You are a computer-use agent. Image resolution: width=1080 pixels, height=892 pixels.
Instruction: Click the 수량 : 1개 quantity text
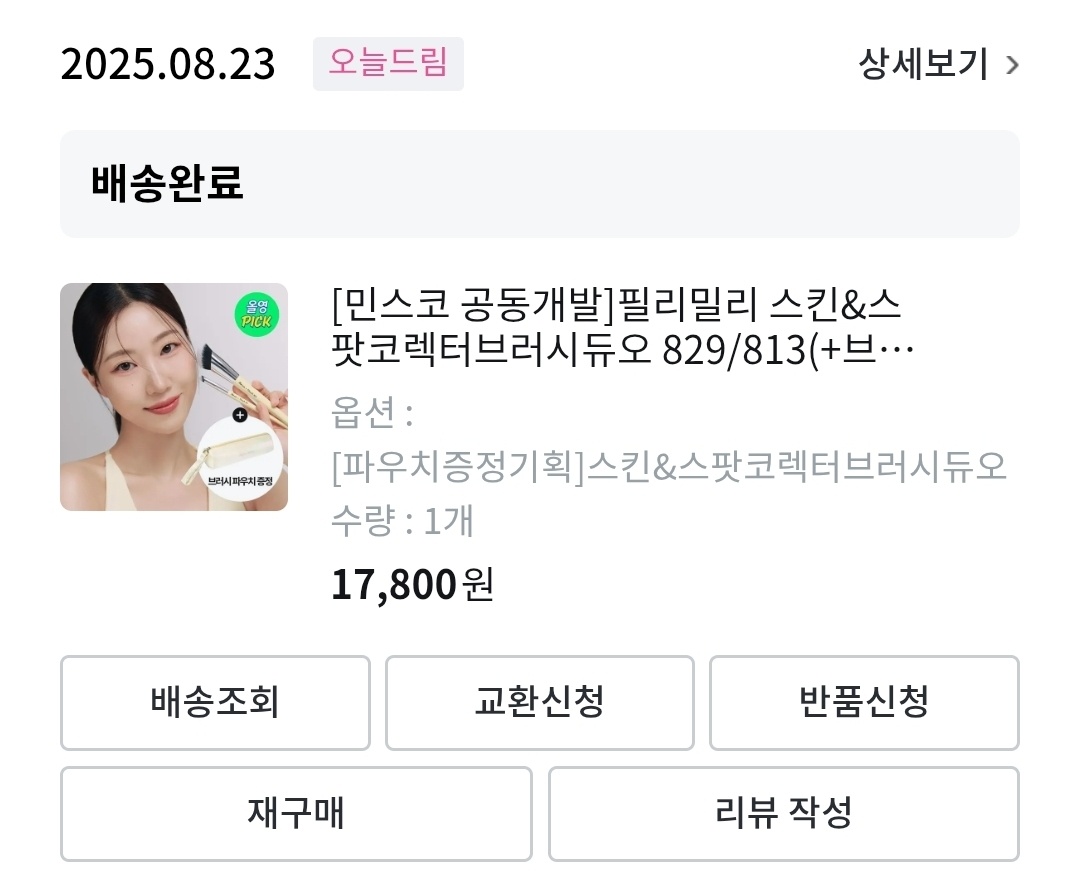402,521
